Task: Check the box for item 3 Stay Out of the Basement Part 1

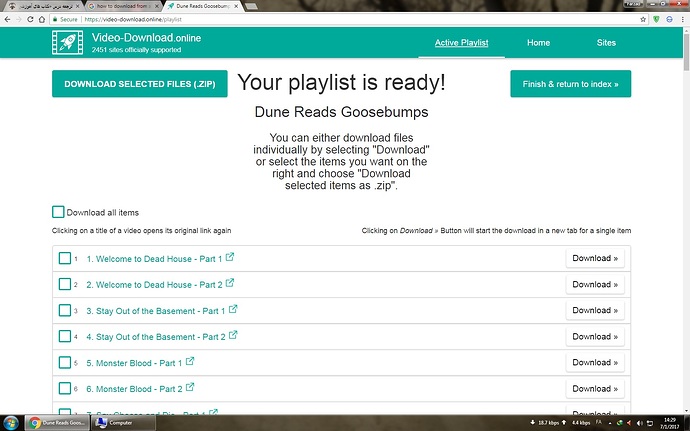Action: 65,310
